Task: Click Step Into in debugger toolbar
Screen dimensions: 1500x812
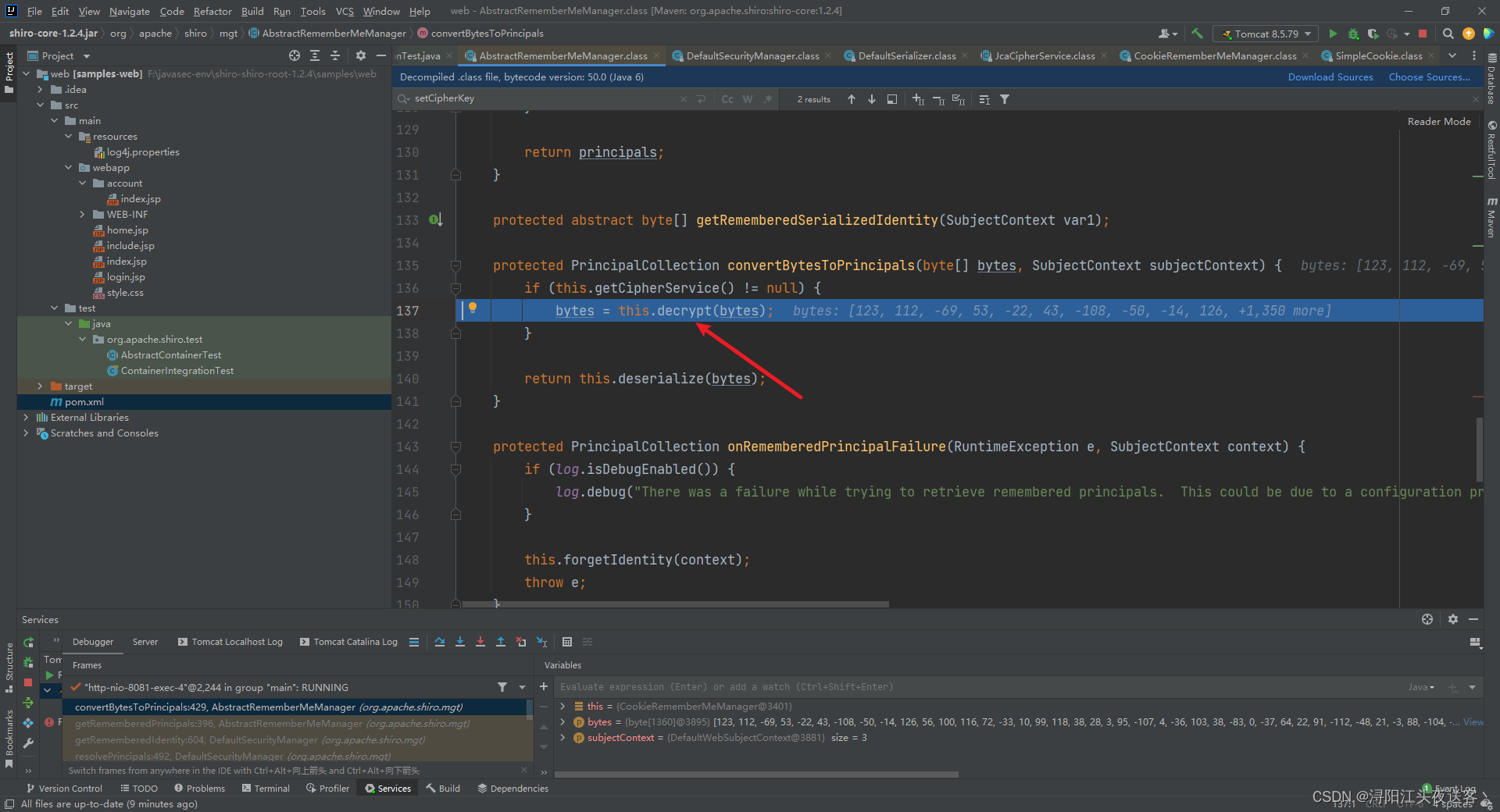Action: (x=460, y=642)
